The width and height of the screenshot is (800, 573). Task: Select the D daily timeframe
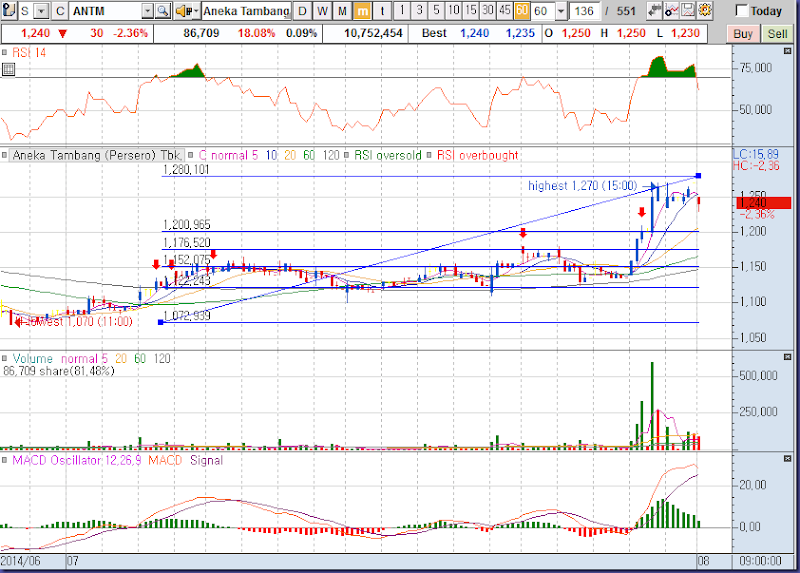point(303,11)
